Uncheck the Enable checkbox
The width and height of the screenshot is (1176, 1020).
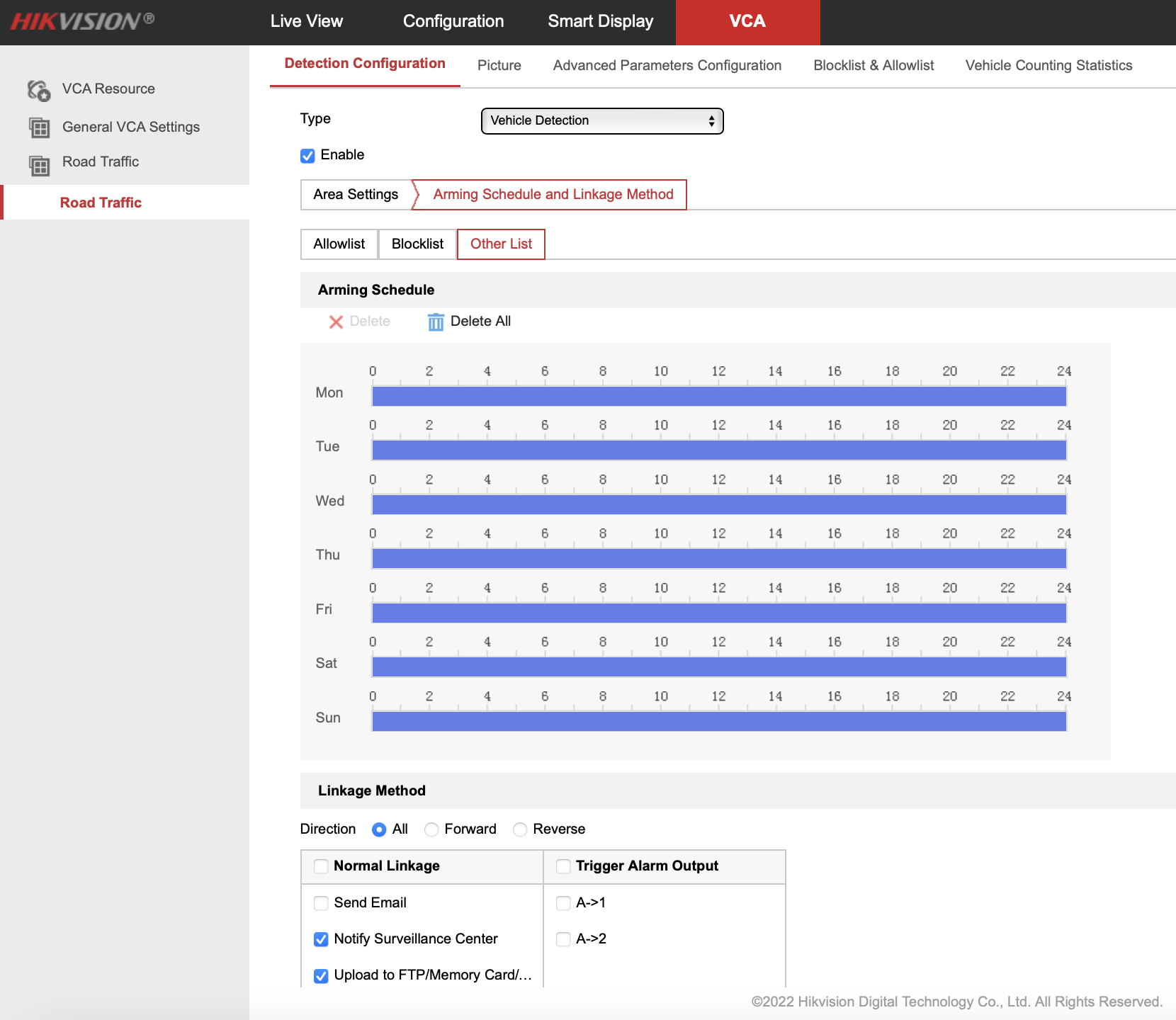(307, 156)
